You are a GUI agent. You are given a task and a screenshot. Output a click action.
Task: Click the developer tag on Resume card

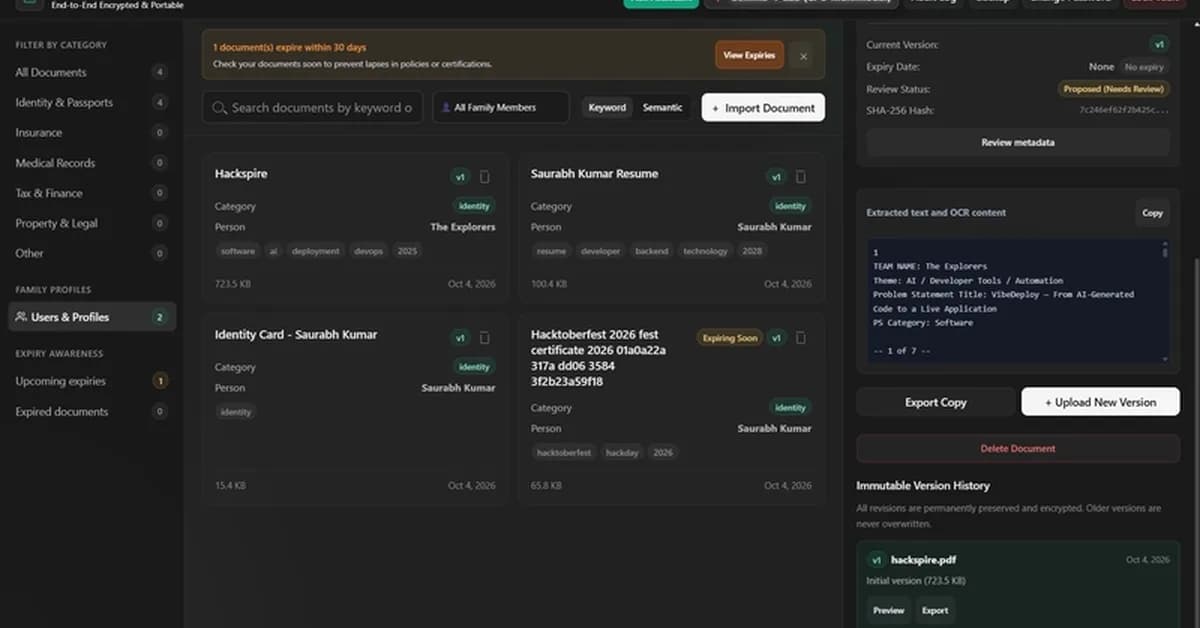tap(601, 251)
